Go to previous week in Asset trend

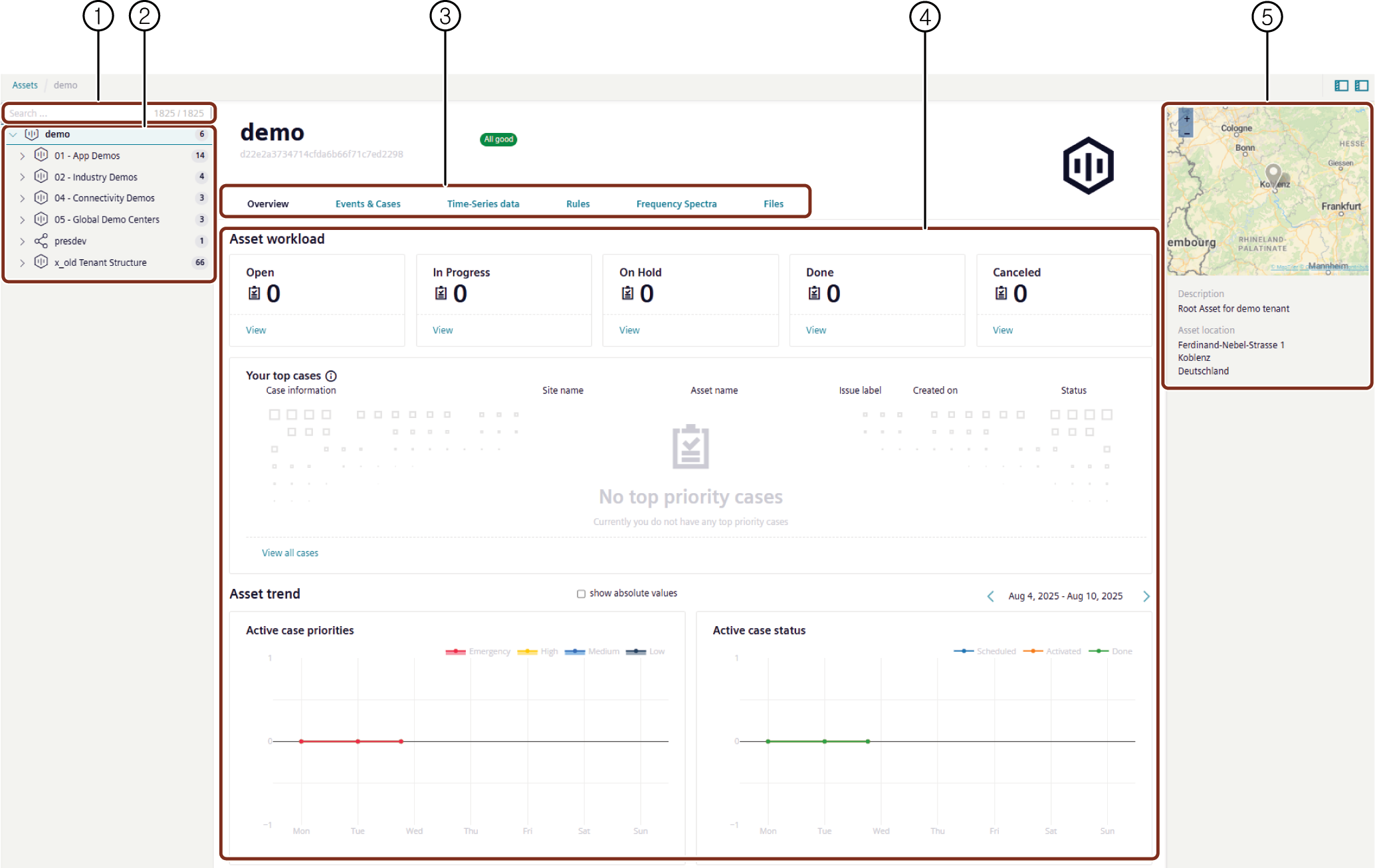click(x=990, y=596)
